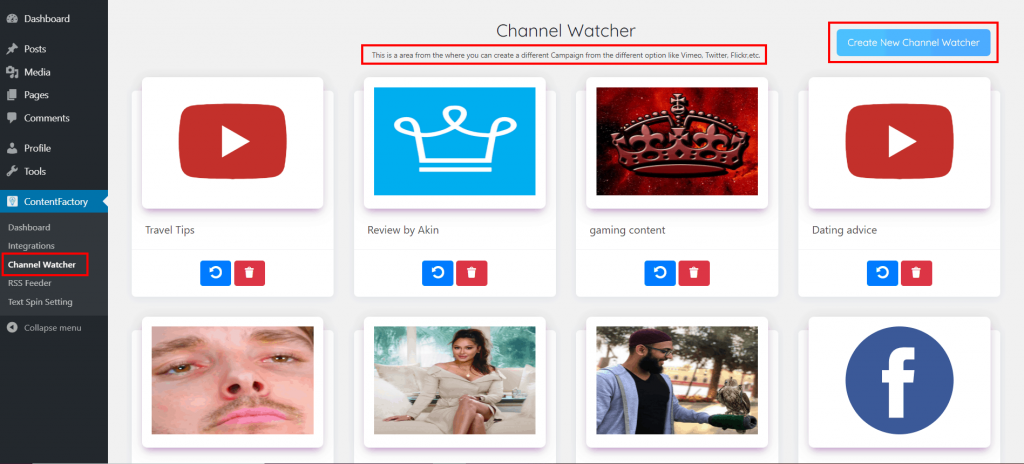
Task: Open the Integrations submenu link
Action: tap(31, 245)
